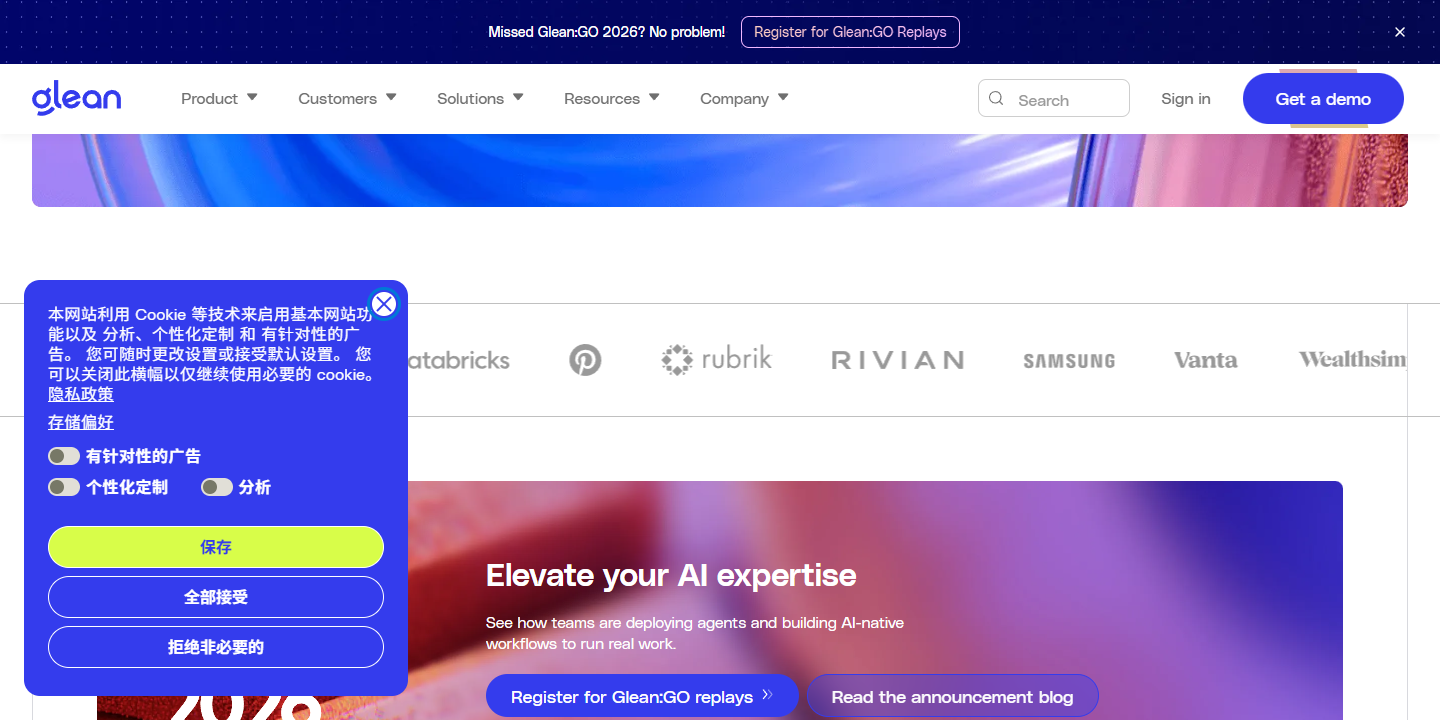Viewport: 1440px width, 720px height.
Task: Click the Customers menu label
Action: [337, 99]
